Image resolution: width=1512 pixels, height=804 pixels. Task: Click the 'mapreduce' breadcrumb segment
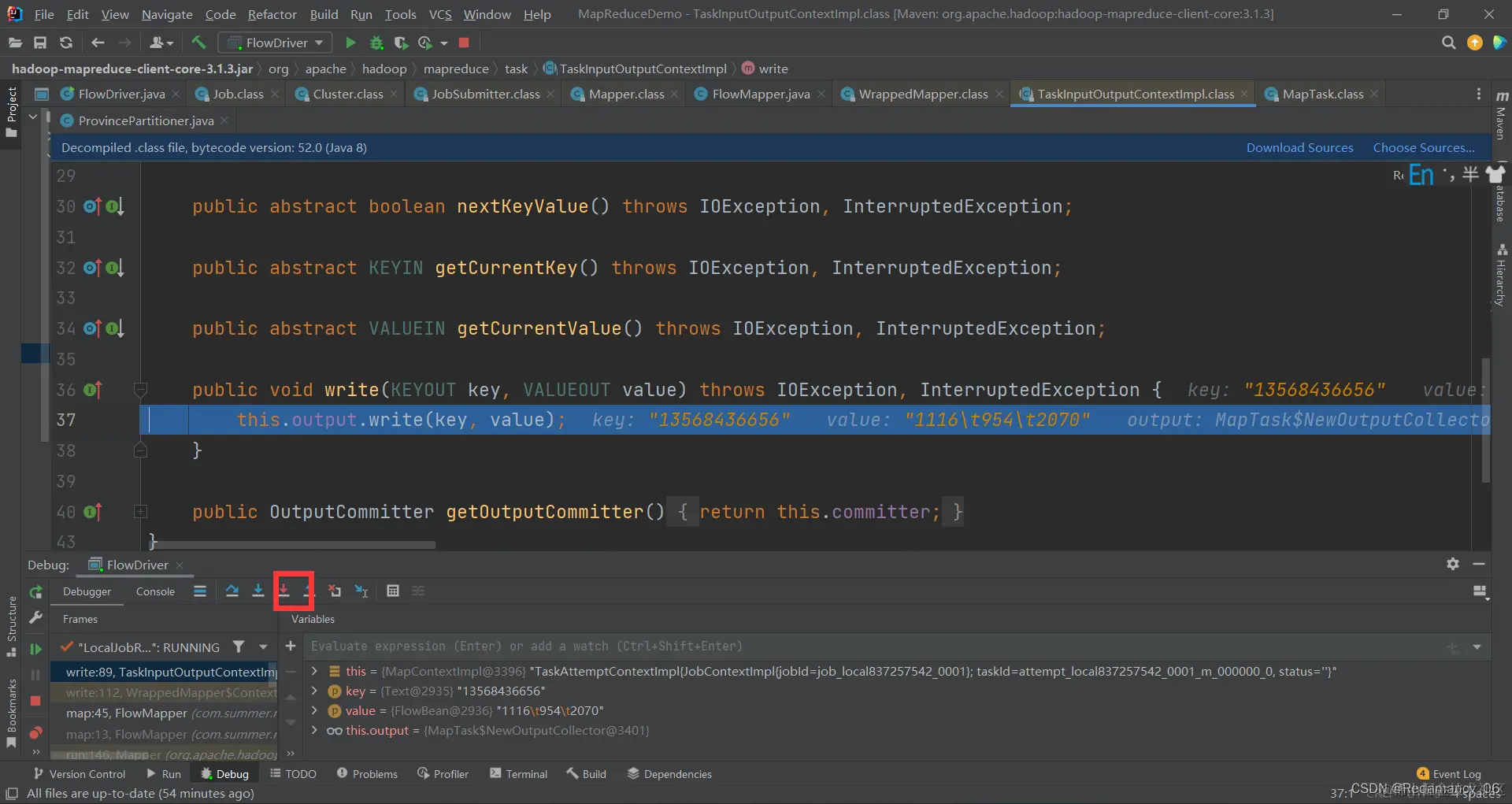point(456,69)
